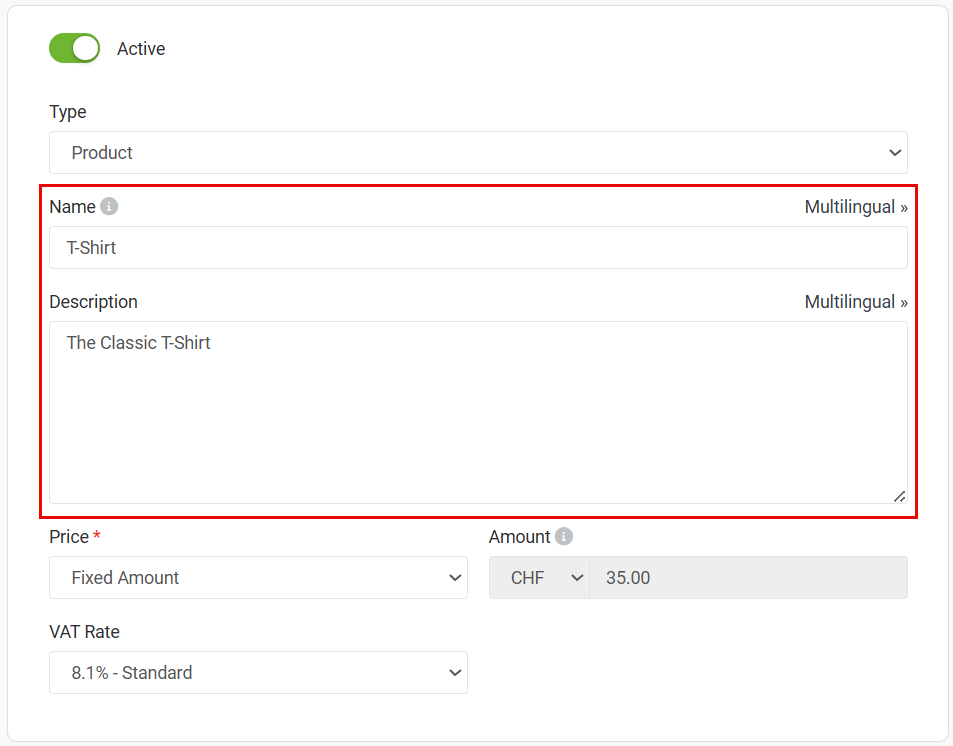Focus the Name field containing T-Shirt
Image resolution: width=953 pixels, height=746 pixels.
(x=478, y=248)
